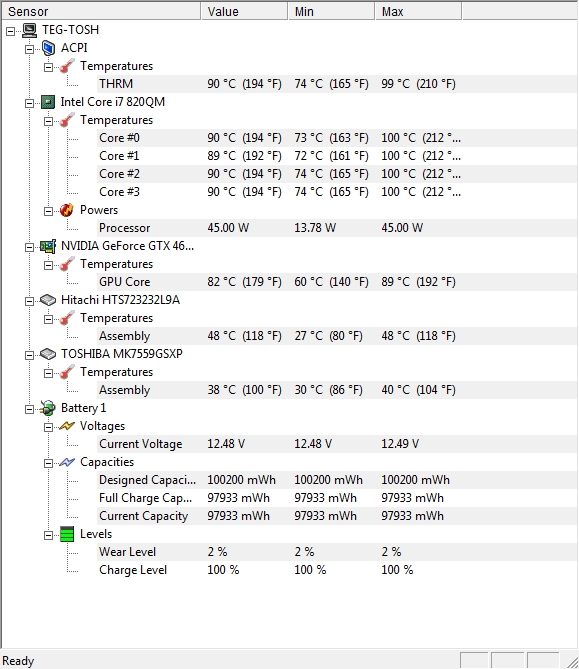The image size is (579, 669).
Task: Collapse the Intel Core i7 820QM node
Action: click(29, 103)
